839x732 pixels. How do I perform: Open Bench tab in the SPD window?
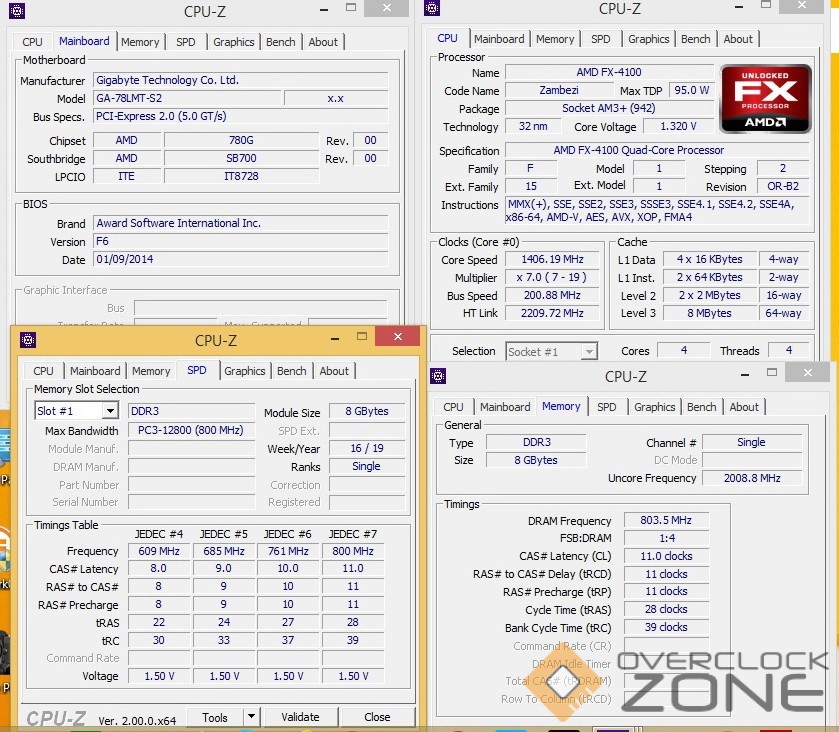pos(291,371)
